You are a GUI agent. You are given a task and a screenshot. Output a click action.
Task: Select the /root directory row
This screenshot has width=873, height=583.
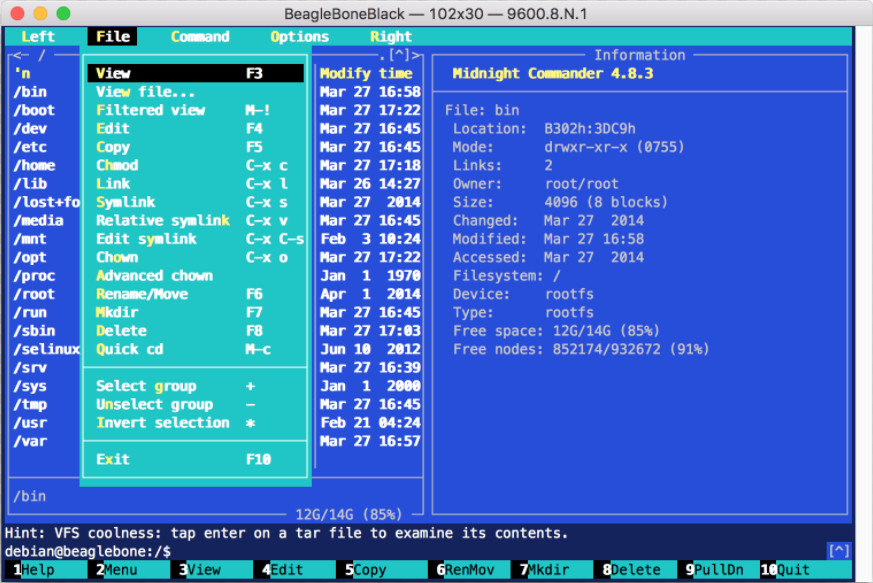click(x=35, y=293)
